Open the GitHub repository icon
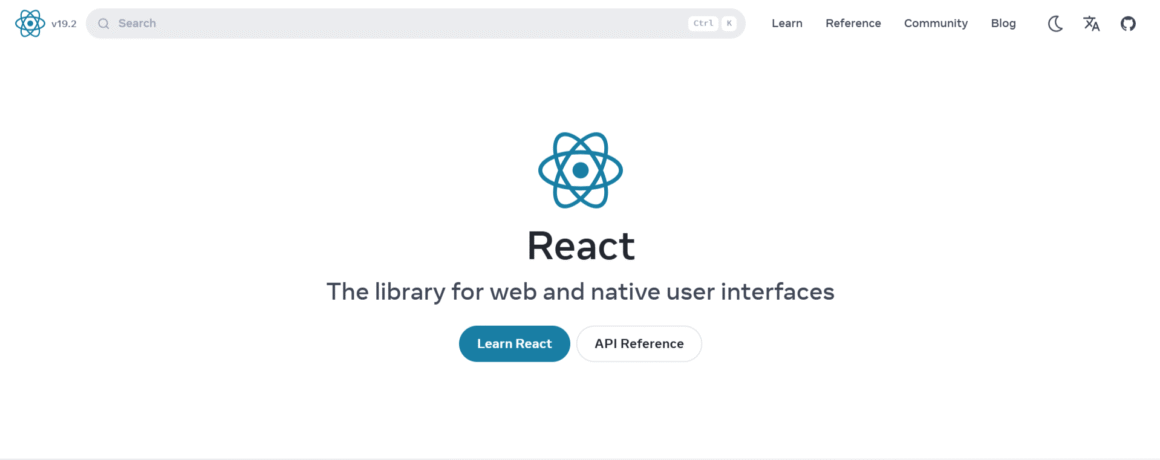Viewport: 1160px width, 460px height. pos(1127,24)
